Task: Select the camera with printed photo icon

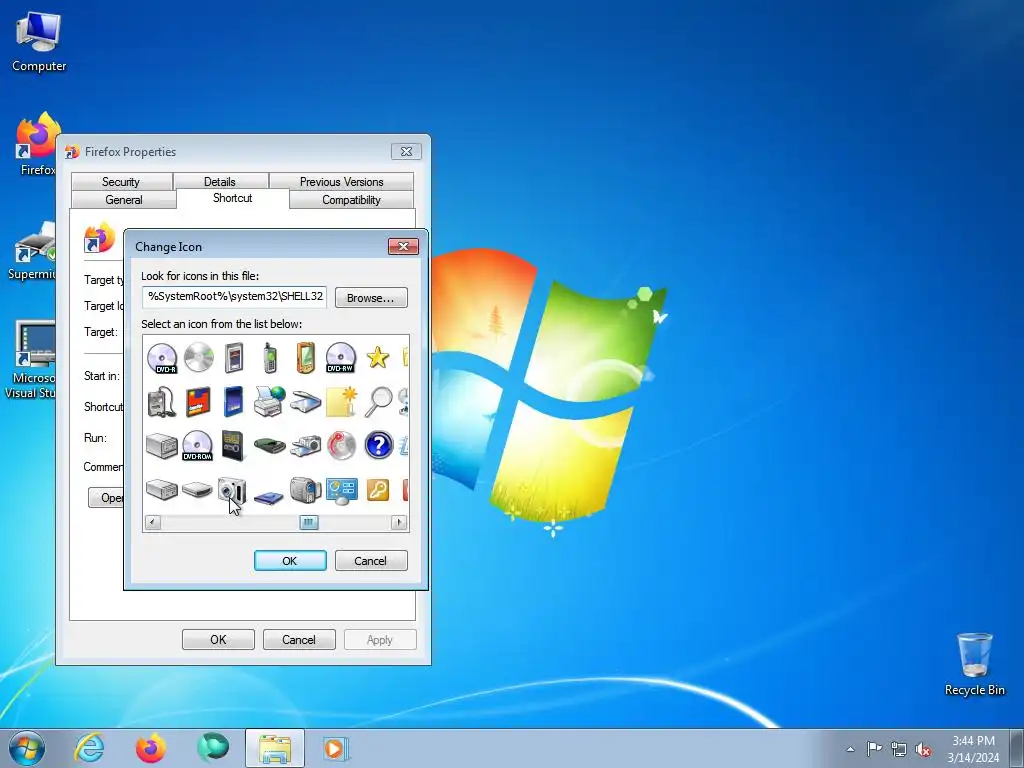Action: pyautogui.click(x=306, y=445)
